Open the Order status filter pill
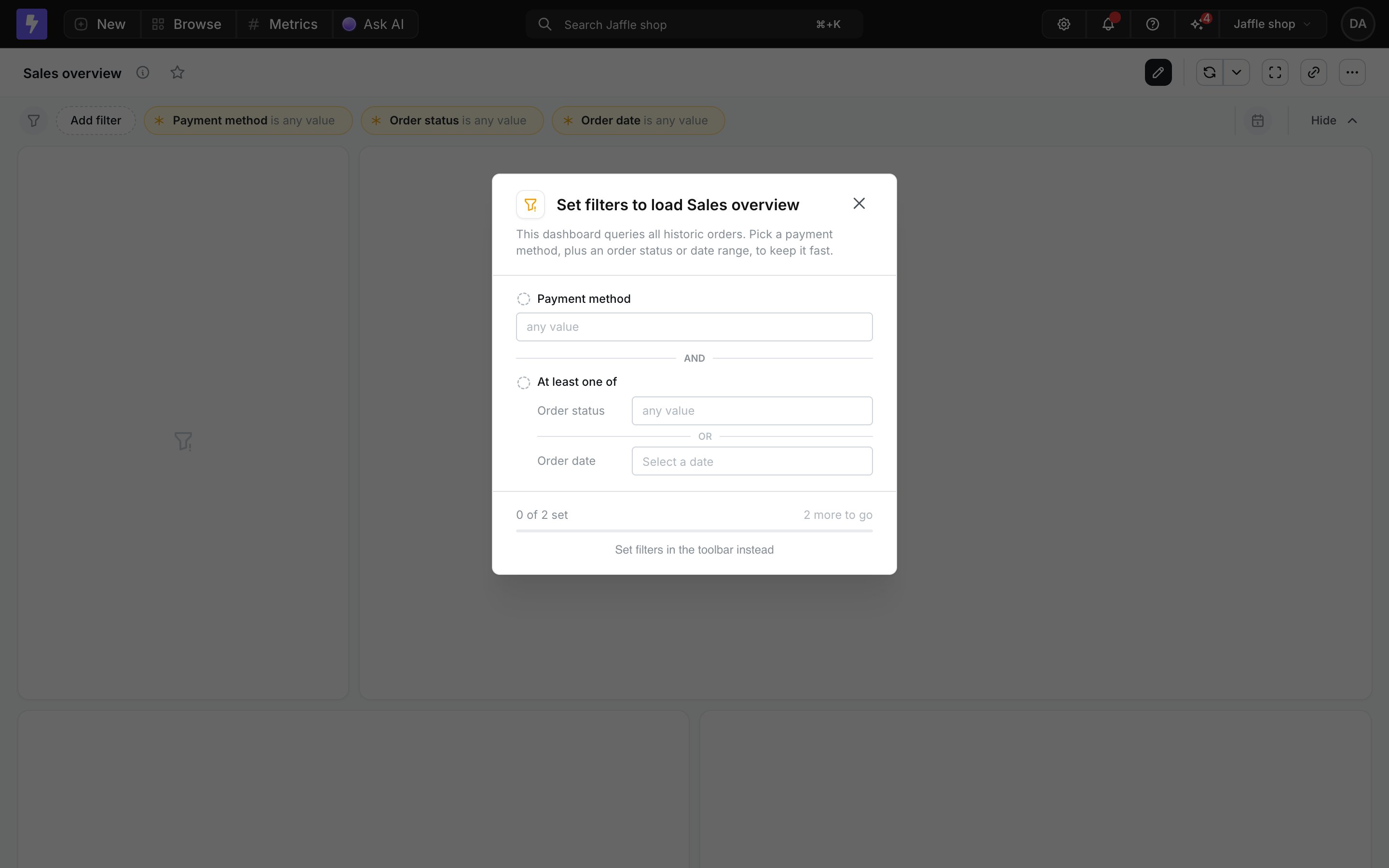This screenshot has width=1389, height=868. click(452, 121)
